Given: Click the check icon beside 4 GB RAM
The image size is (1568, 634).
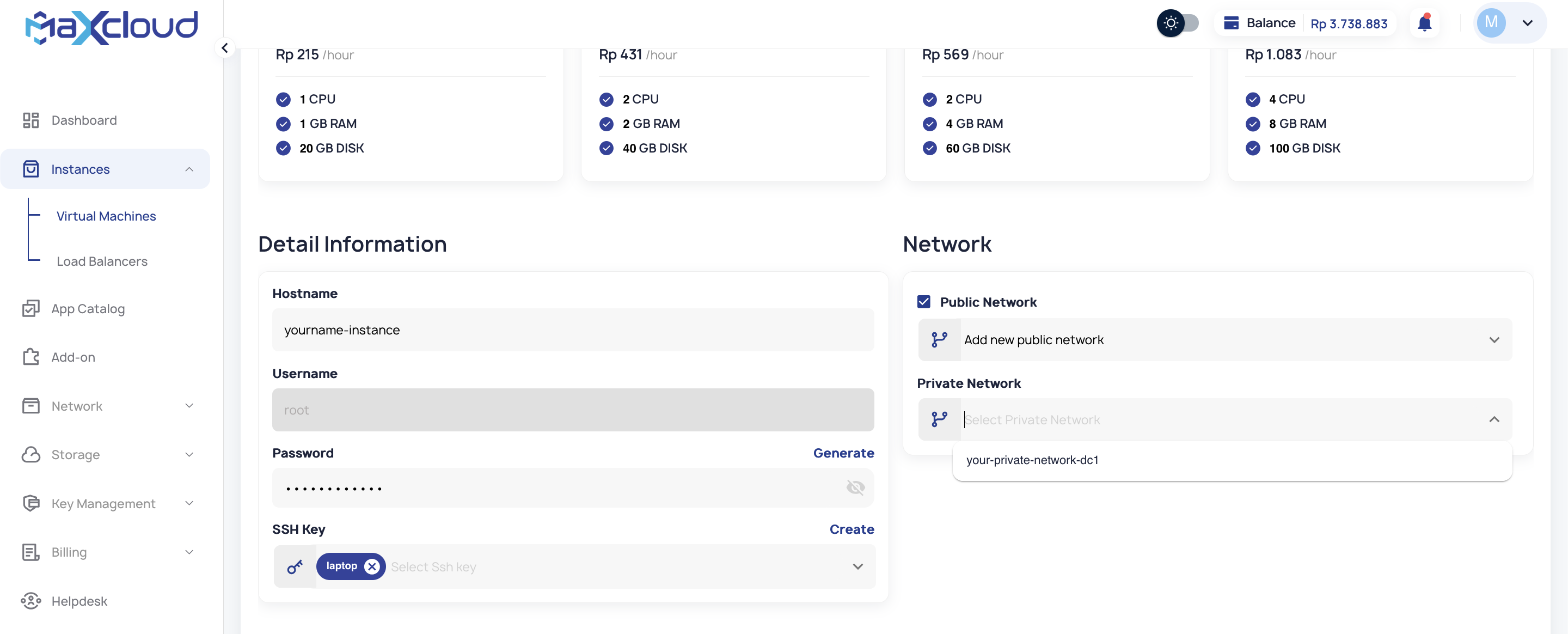Looking at the screenshot, I should tap(929, 124).
